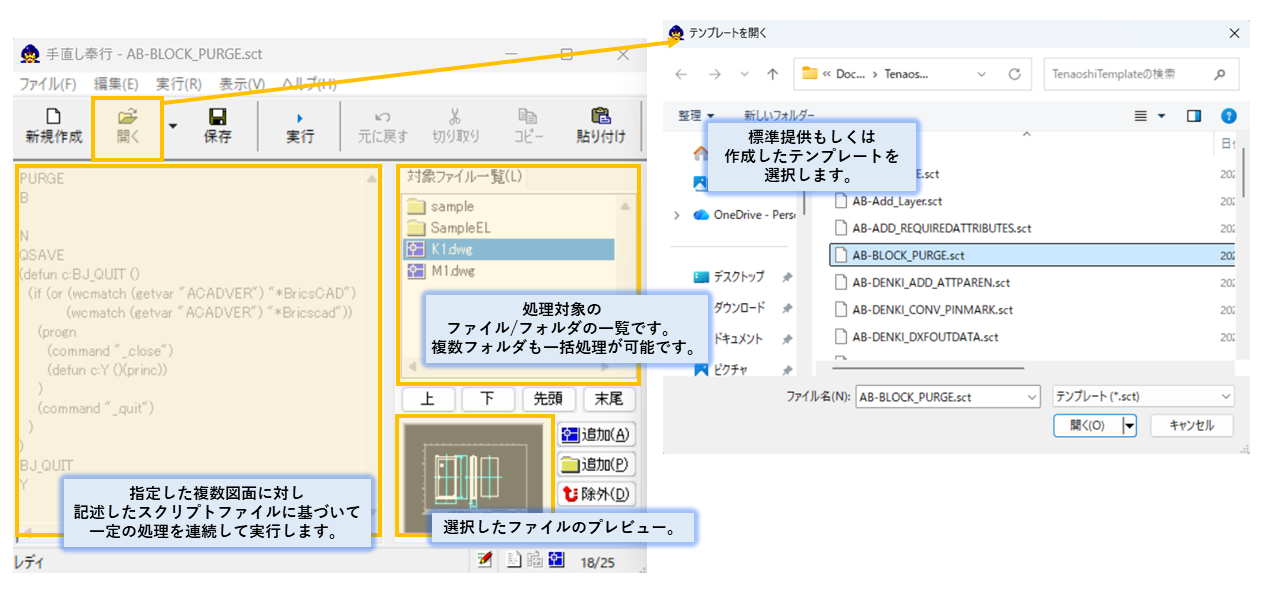
Task: Click the blue drawing icon beside 18/25 counter
Action: click(x=555, y=560)
